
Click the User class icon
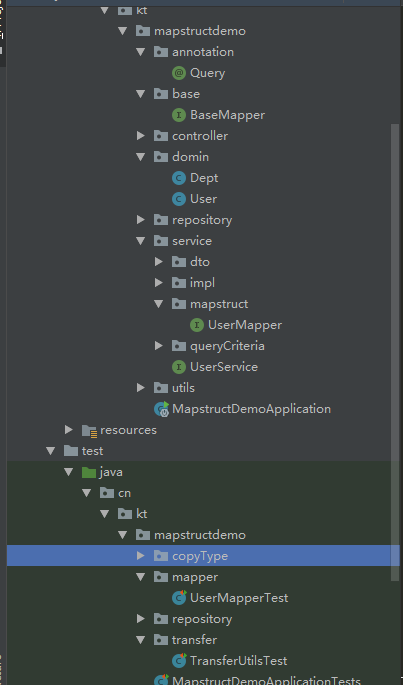click(x=178, y=199)
